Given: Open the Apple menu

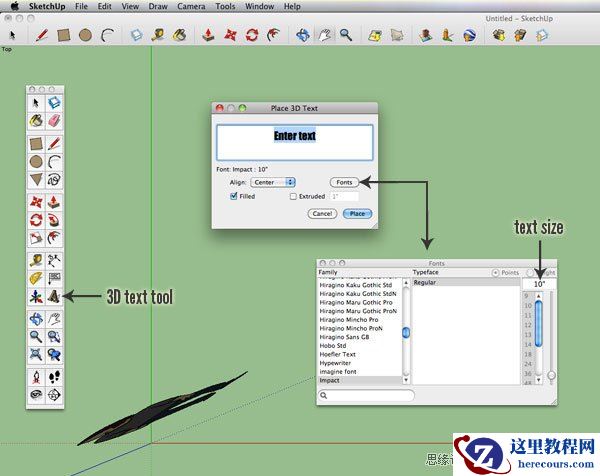Looking at the screenshot, I should point(15,6).
